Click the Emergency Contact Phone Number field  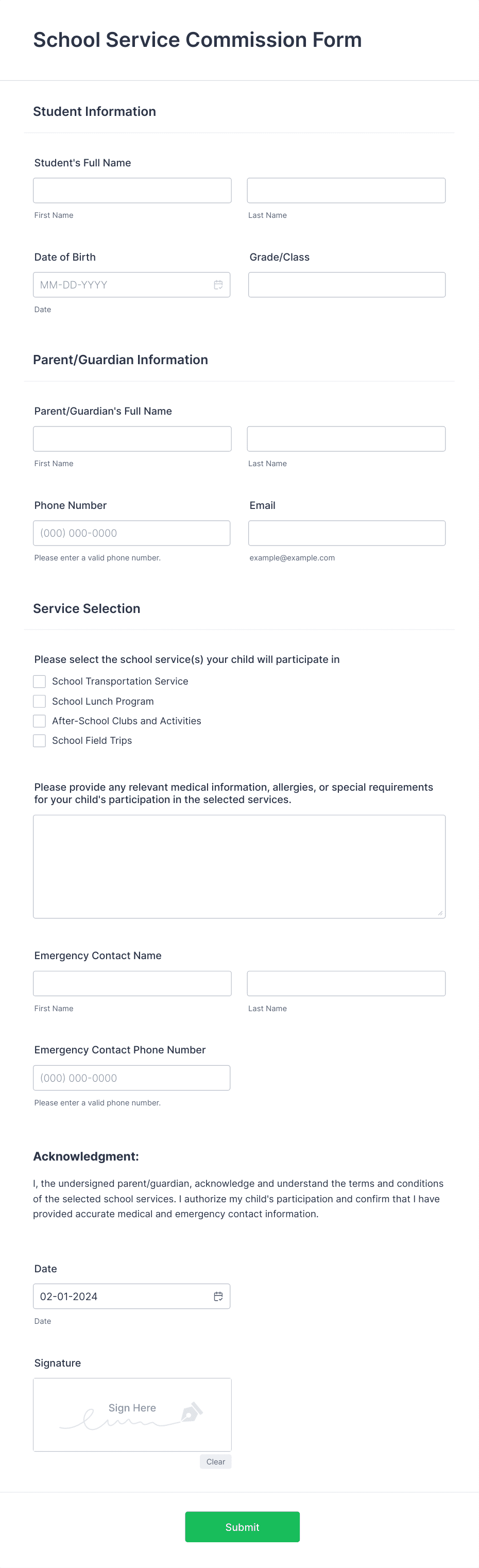click(x=131, y=1078)
